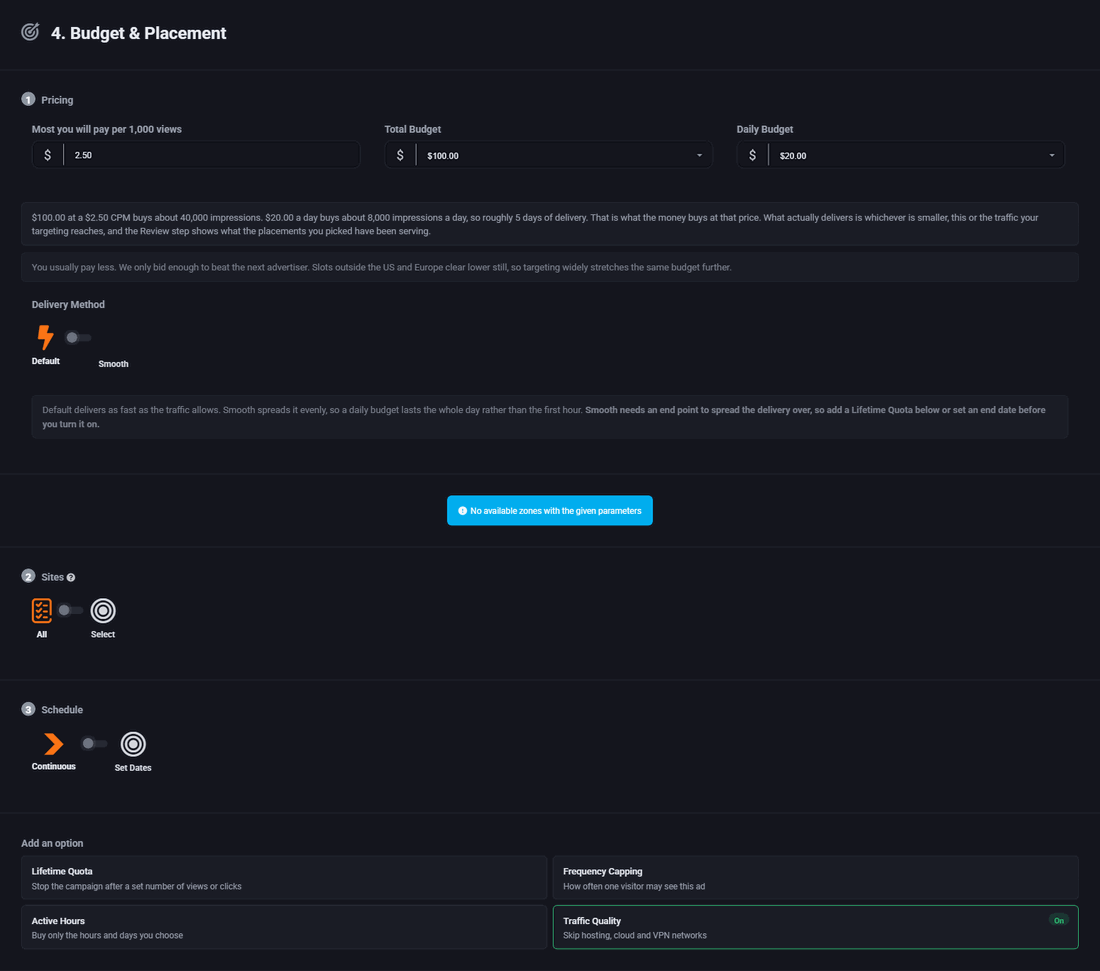Click the Add an option heading
The height and width of the screenshot is (971, 1100).
(52, 843)
